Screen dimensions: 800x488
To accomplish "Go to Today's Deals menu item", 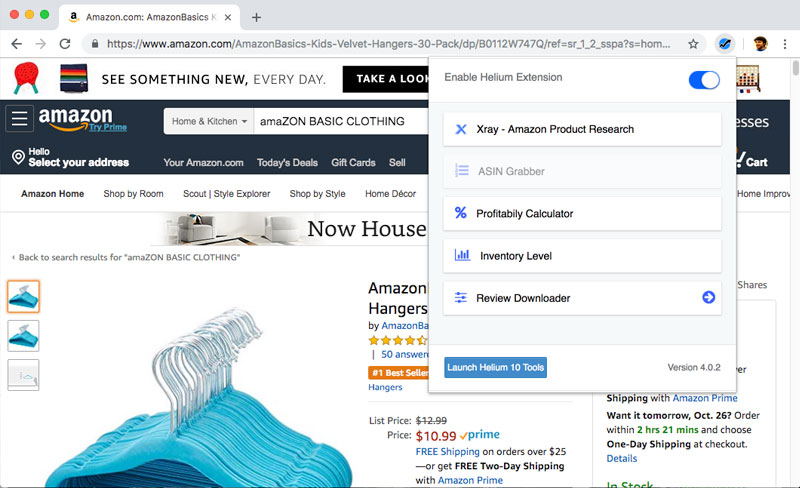I will 287,163.
